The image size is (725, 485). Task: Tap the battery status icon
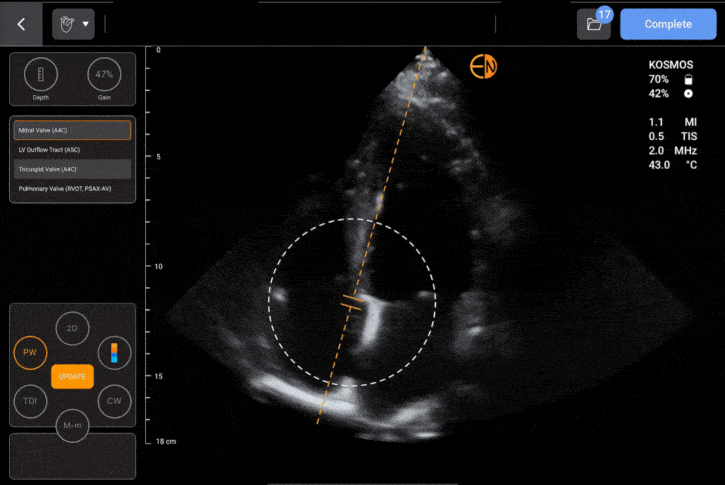tap(687, 78)
